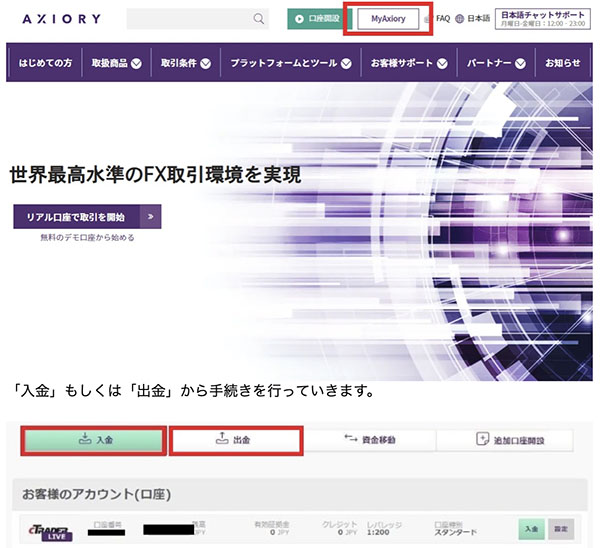This screenshot has width=600, height=548.
Task: Open the 取引条件 menu
Action: coord(179,63)
